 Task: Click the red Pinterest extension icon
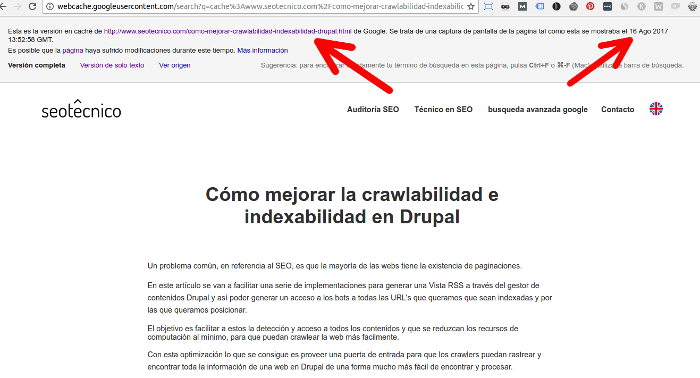[590, 7]
